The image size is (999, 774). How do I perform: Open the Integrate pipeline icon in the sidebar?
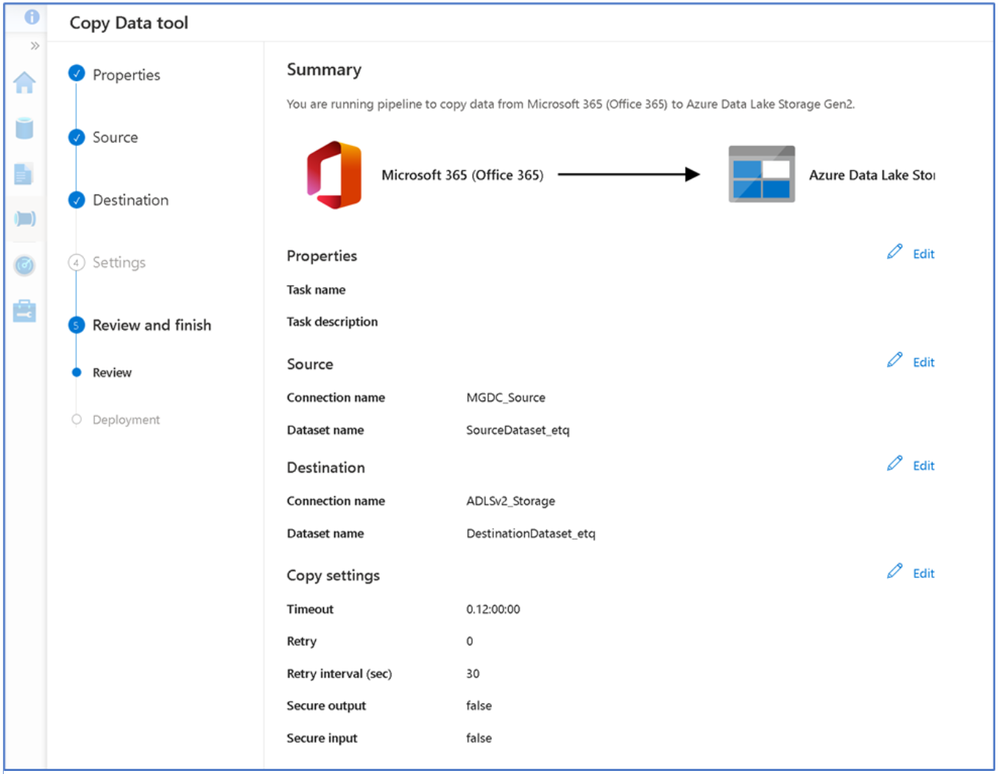[x=25, y=219]
